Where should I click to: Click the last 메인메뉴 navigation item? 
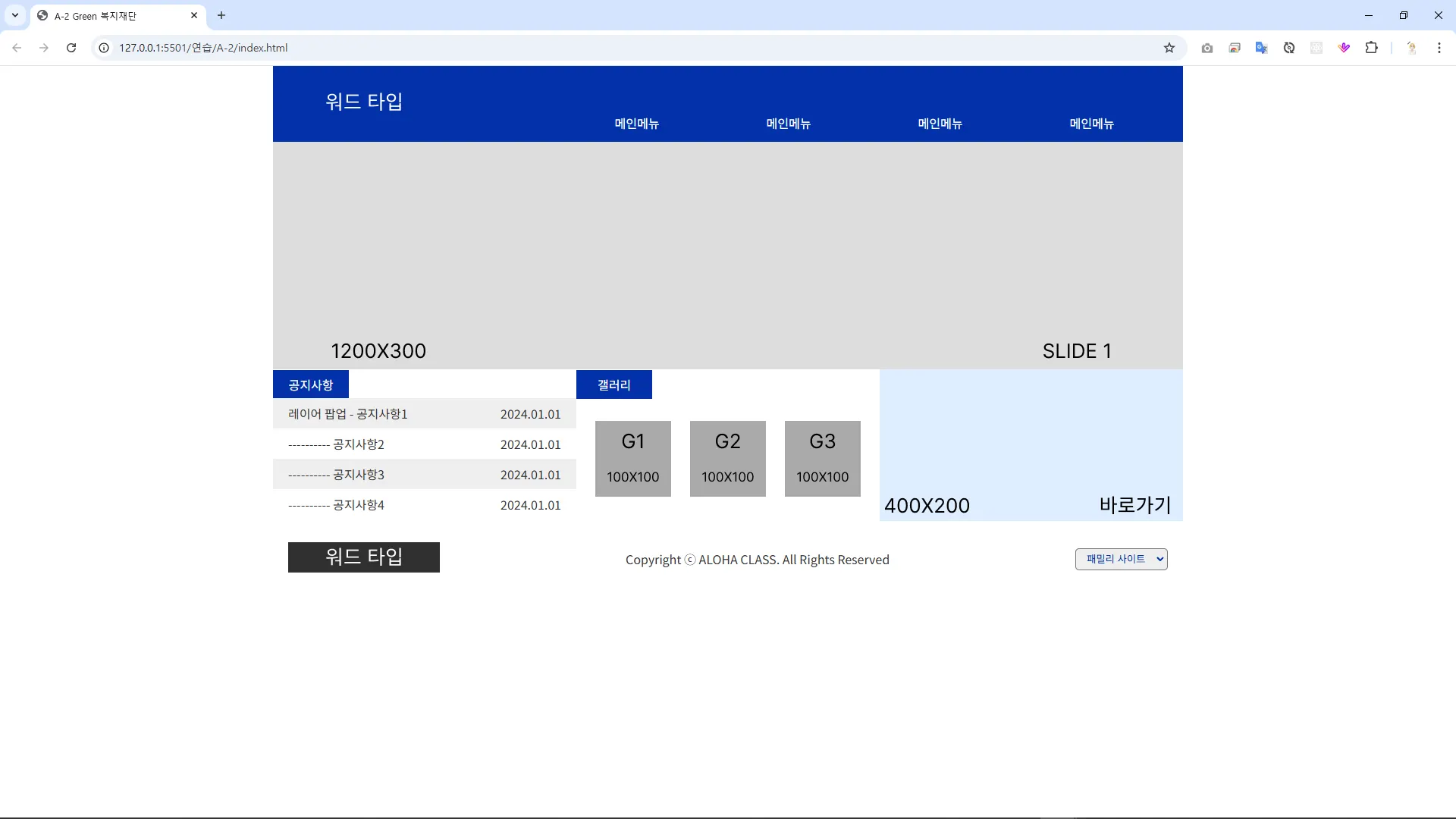tap(1091, 124)
